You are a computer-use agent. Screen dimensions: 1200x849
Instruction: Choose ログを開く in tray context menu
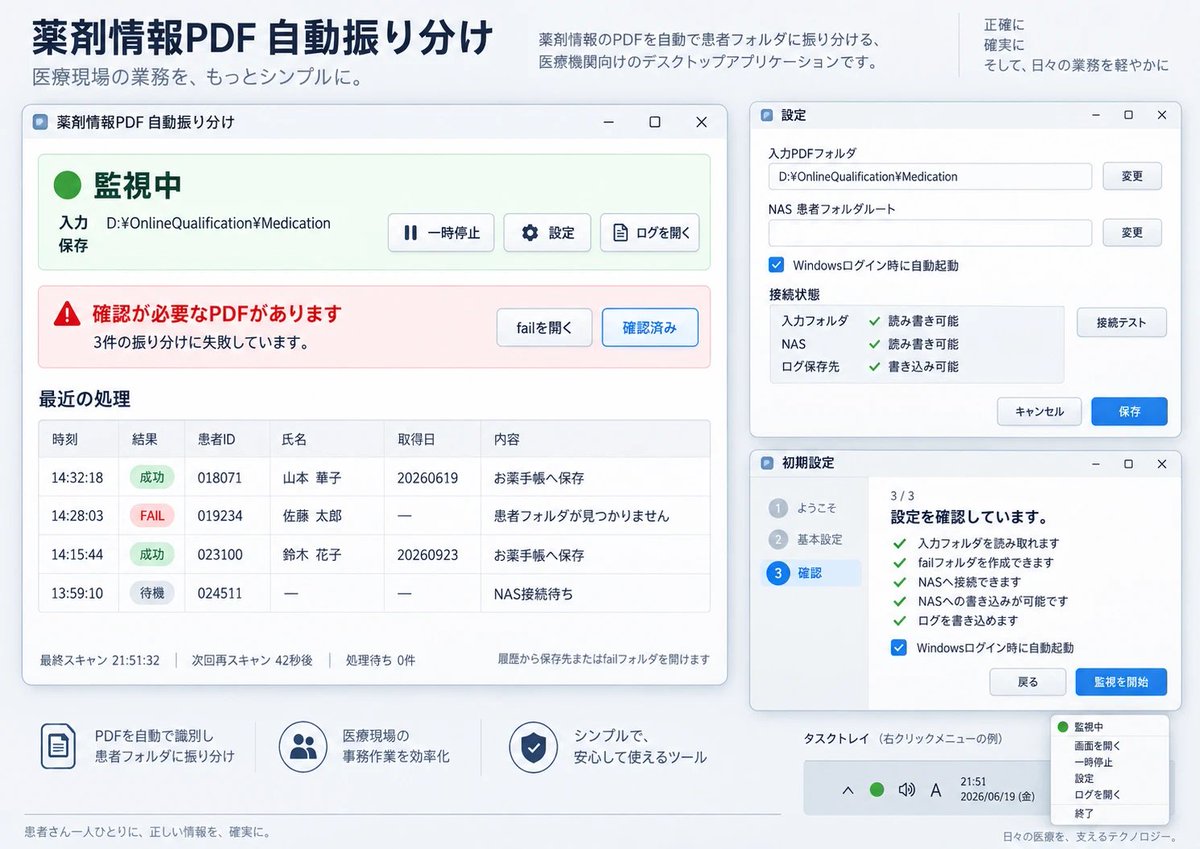point(1097,795)
